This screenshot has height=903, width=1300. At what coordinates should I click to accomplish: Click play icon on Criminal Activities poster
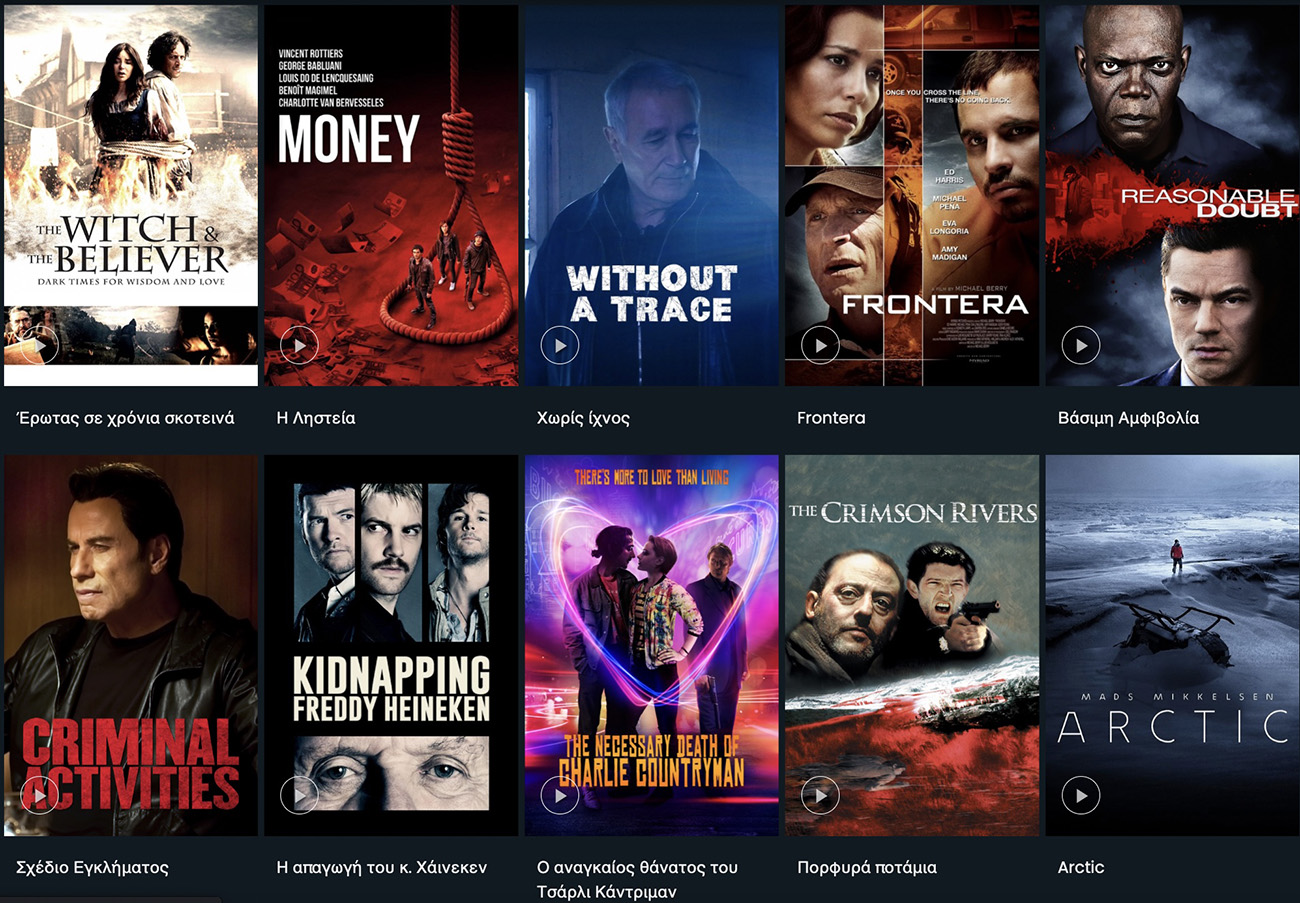point(39,796)
